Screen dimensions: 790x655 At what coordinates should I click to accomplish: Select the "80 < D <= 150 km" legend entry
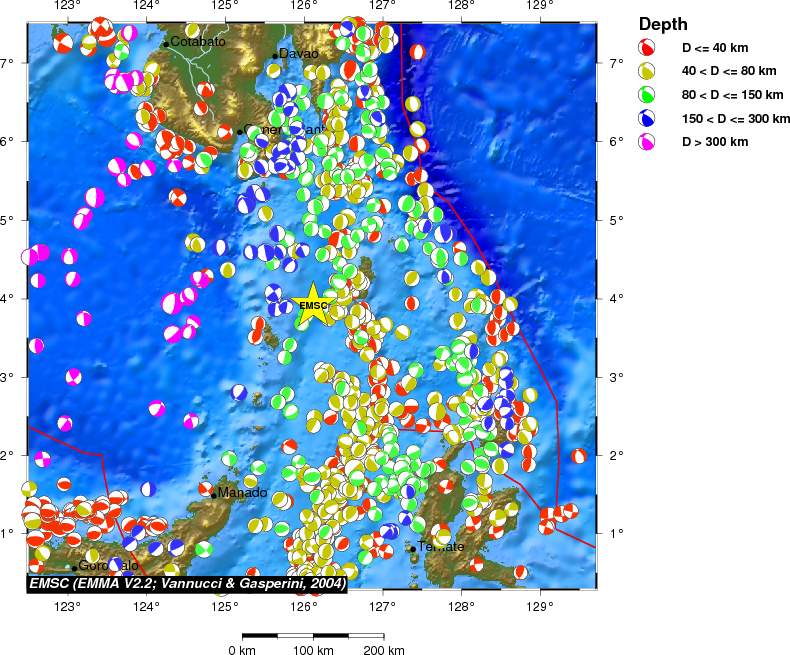(732, 95)
